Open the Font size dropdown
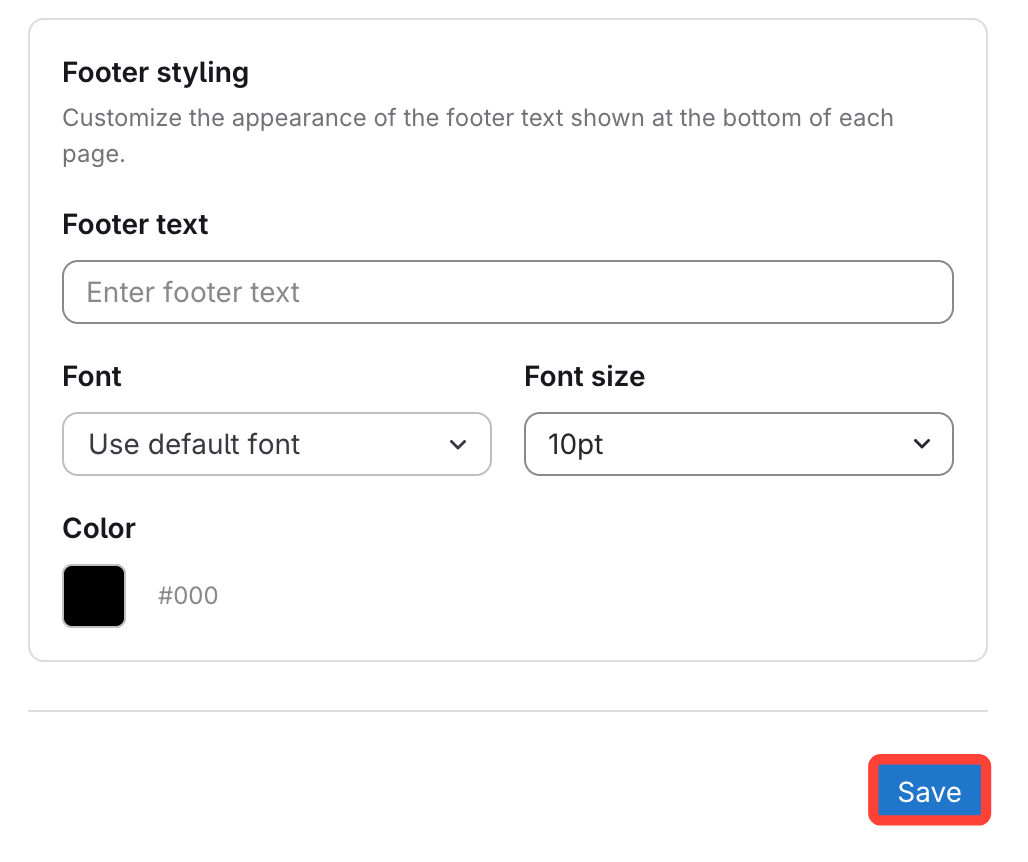The image size is (1028, 862). 738,444
